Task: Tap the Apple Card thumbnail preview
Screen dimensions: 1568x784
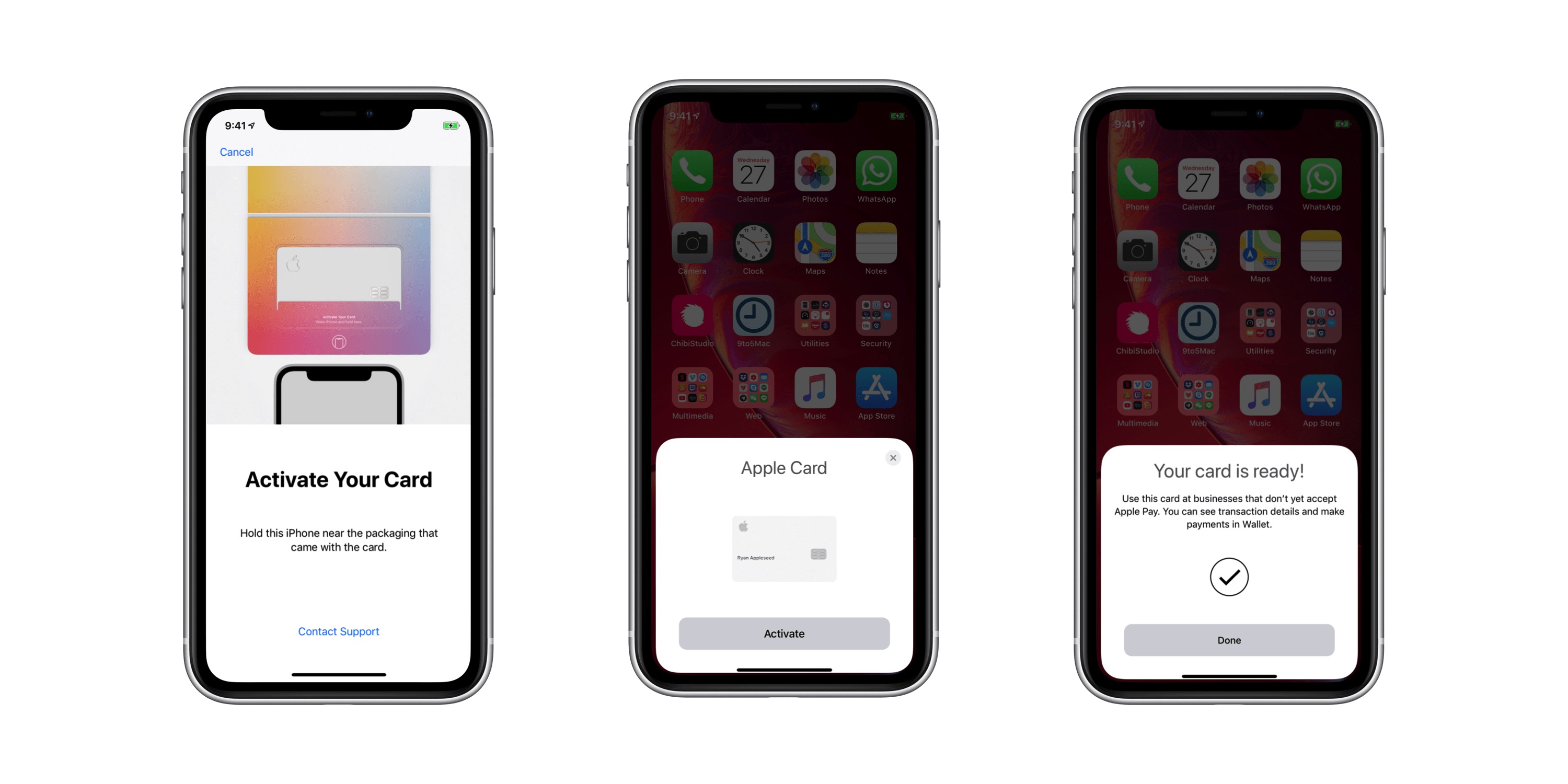Action: coord(785,548)
